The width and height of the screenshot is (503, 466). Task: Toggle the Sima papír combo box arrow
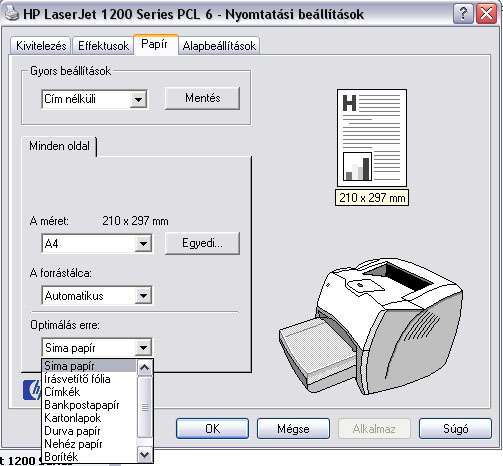[x=143, y=348]
